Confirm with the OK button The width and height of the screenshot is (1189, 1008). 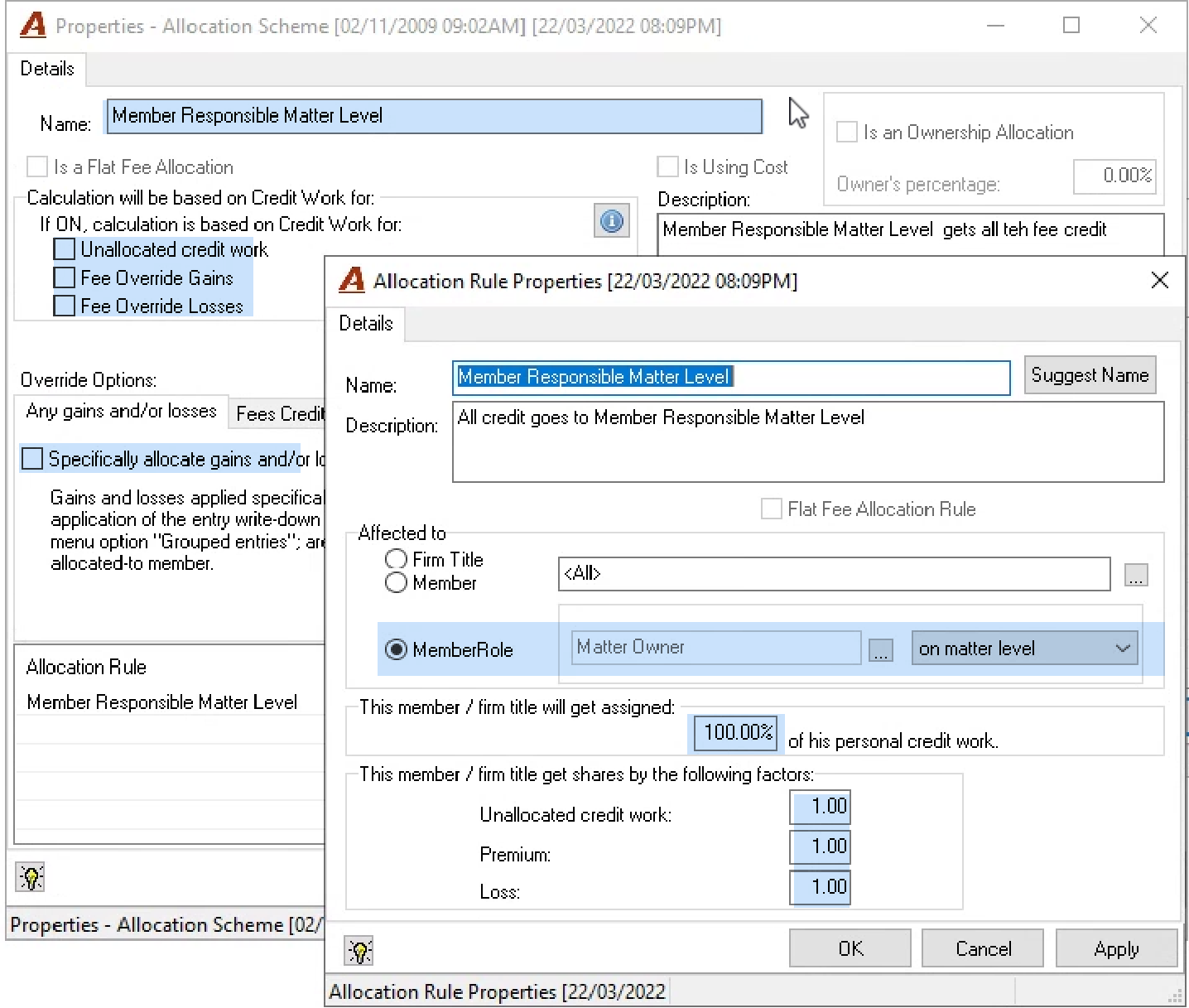click(850, 948)
